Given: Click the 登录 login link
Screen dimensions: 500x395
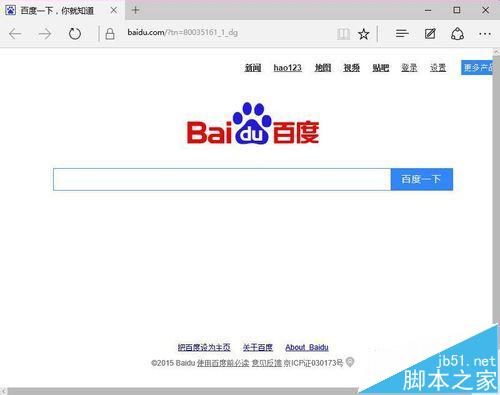Looking at the screenshot, I should pyautogui.click(x=409, y=68).
